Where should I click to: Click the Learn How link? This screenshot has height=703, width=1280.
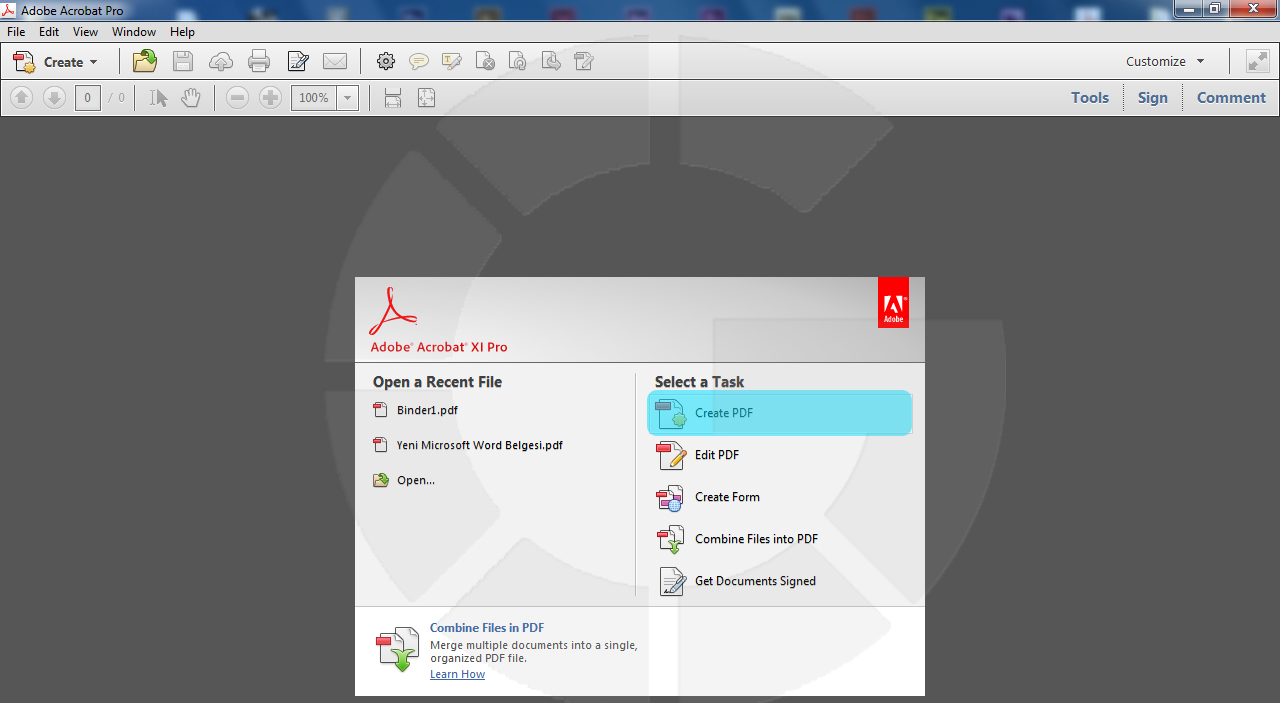457,674
